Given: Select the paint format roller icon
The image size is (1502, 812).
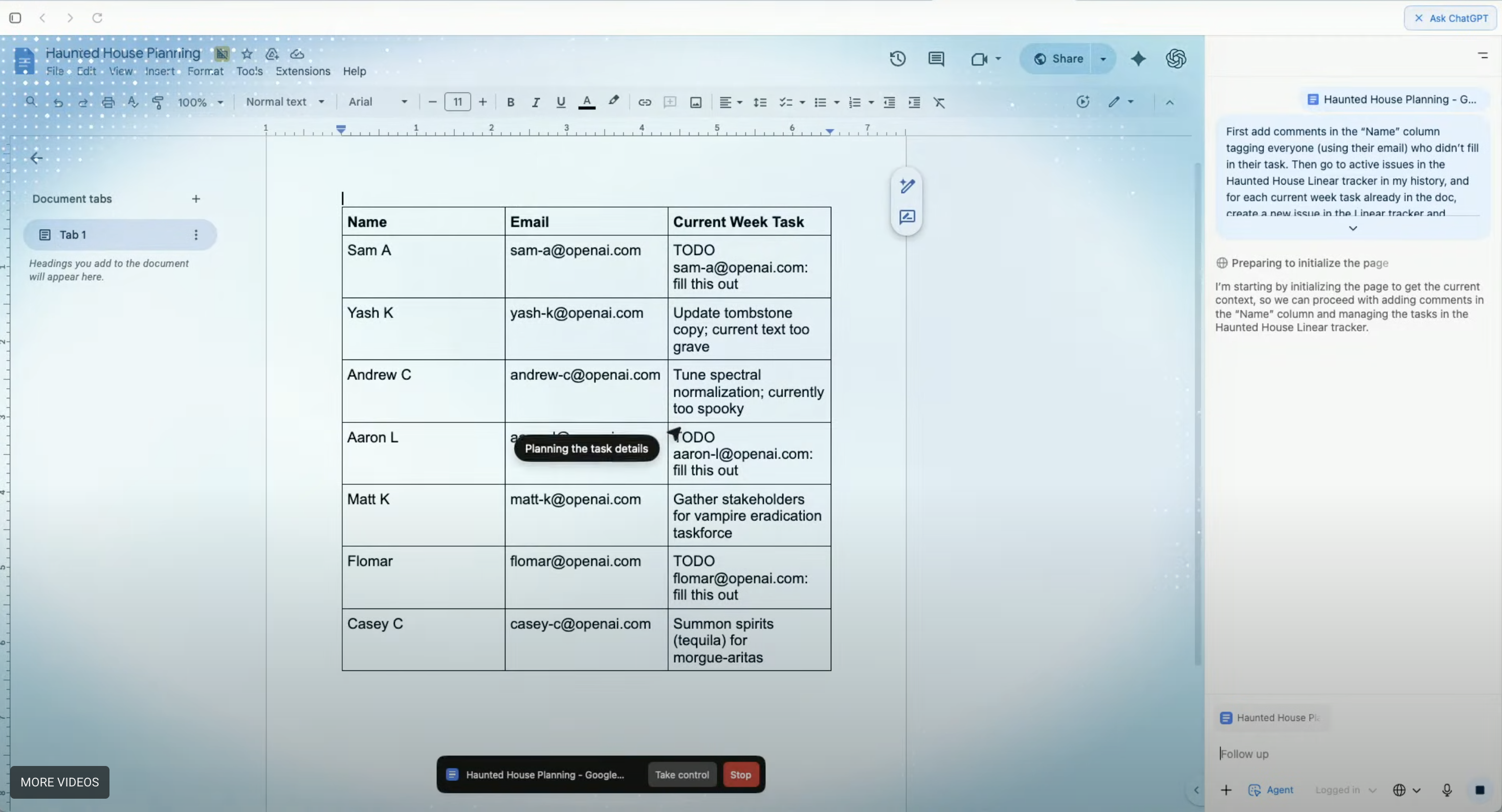Looking at the screenshot, I should (x=158, y=103).
